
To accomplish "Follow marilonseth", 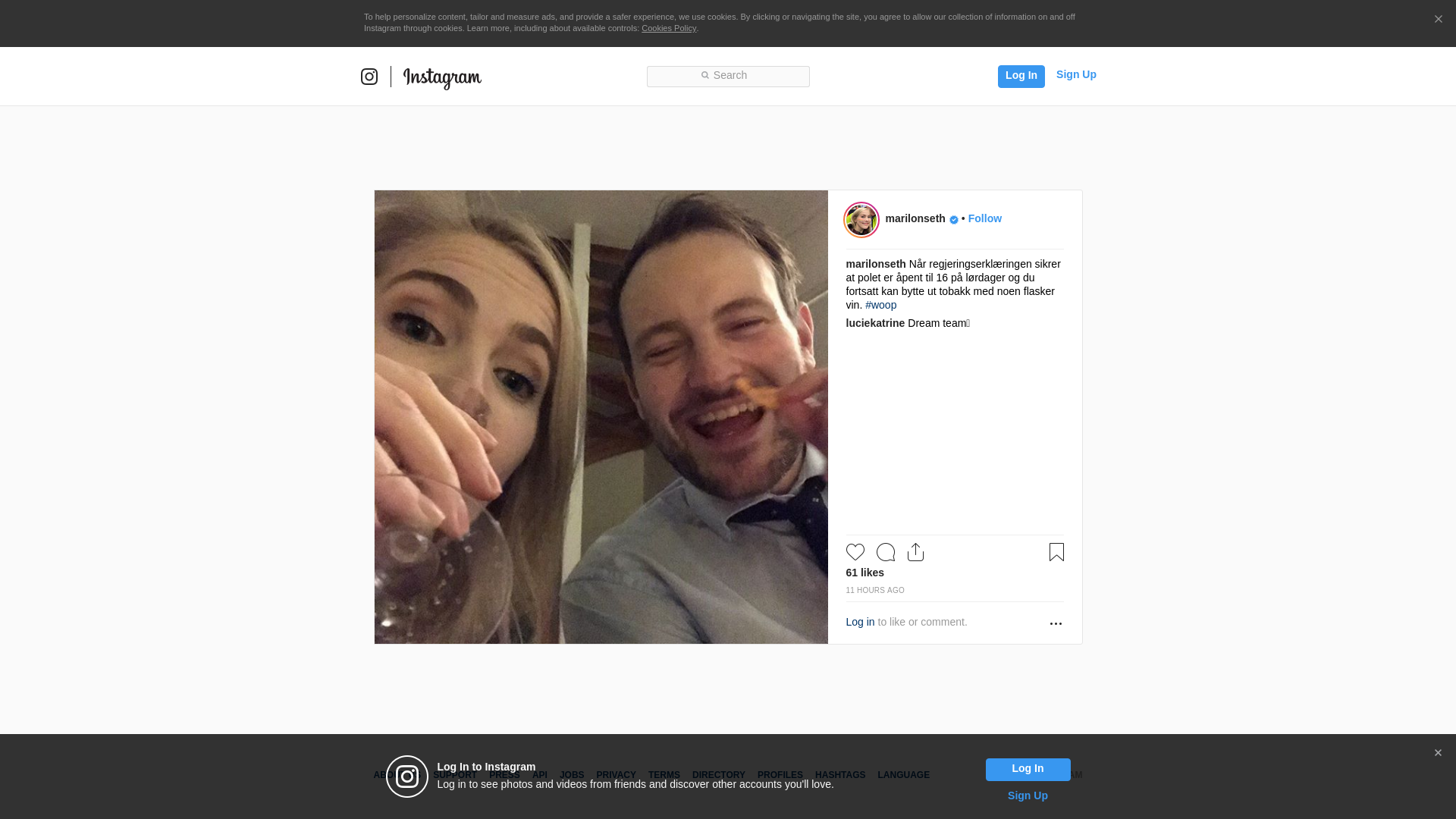I will point(984,218).
